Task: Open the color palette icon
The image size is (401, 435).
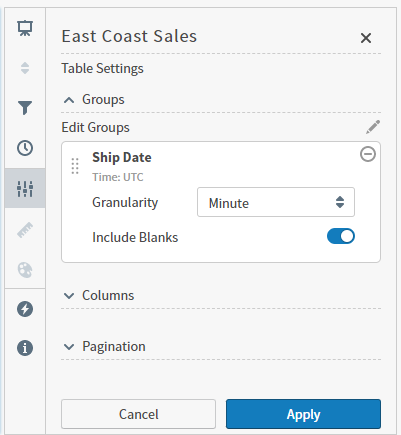Action: (x=25, y=270)
